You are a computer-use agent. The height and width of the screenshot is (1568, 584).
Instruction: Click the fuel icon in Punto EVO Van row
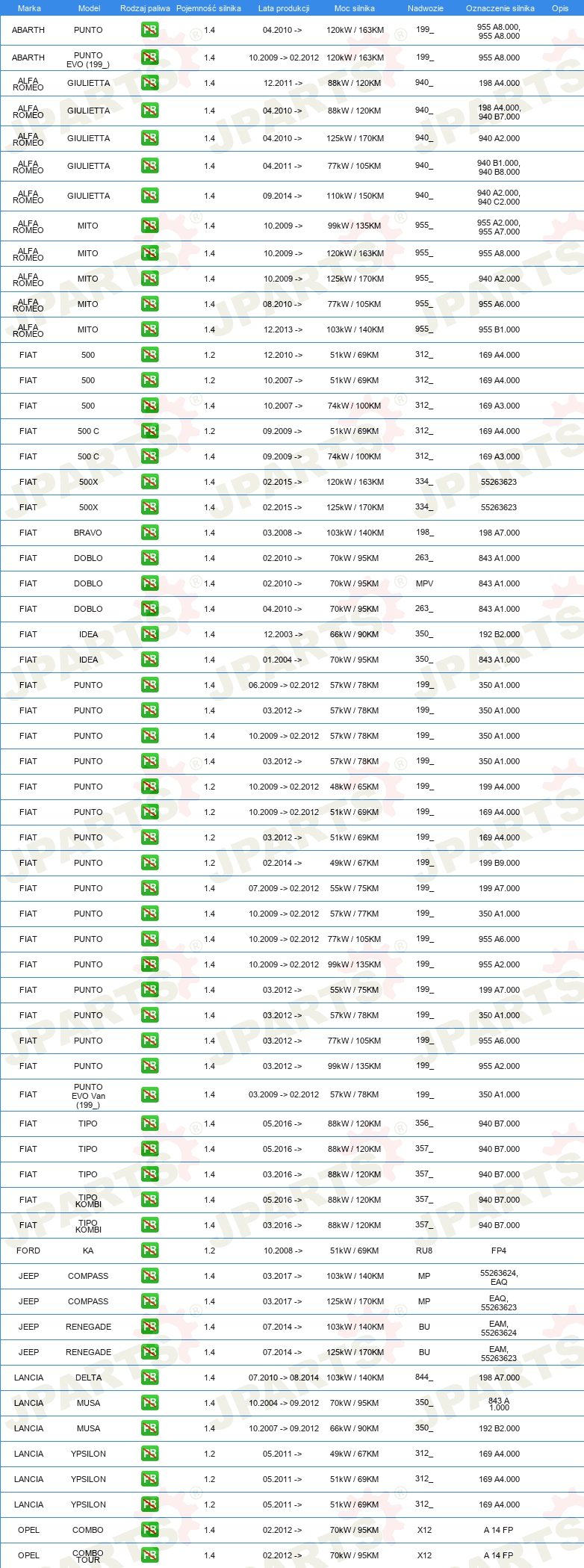pos(149,1094)
